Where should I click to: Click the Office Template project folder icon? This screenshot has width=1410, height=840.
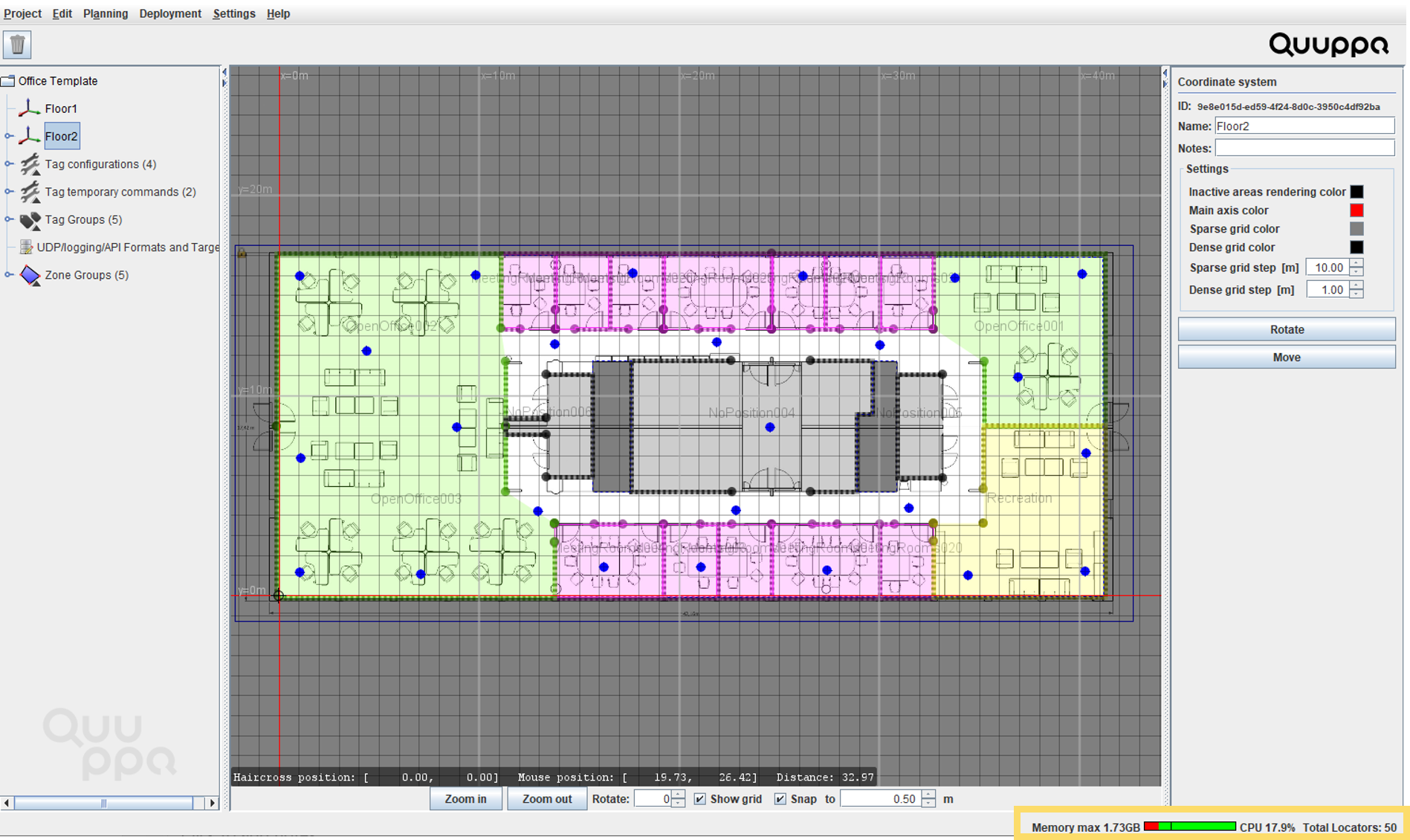[8, 81]
